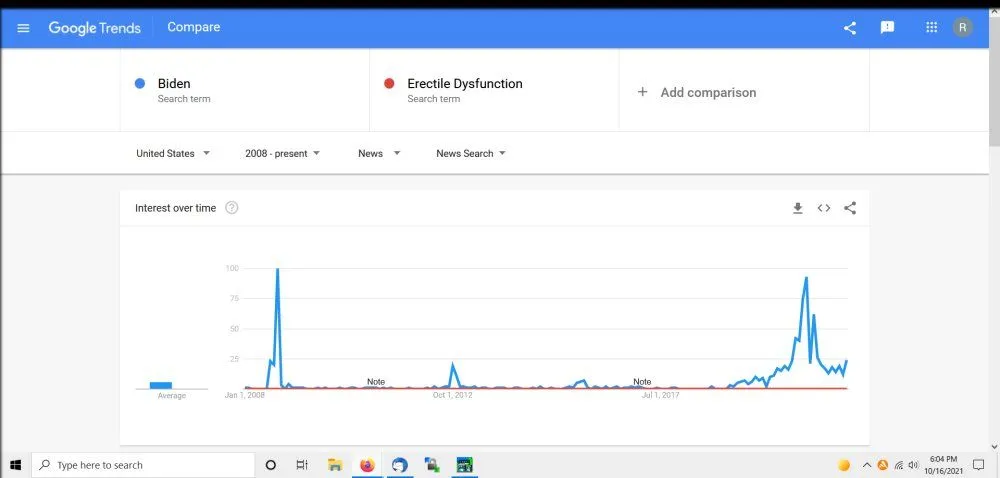
Task: Open the News category dropdown
Action: [x=379, y=153]
